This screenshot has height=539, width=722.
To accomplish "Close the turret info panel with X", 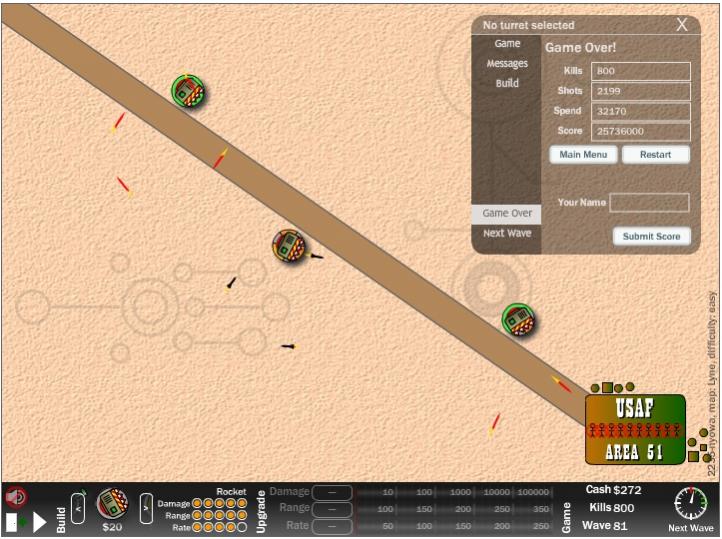I will 682,24.
